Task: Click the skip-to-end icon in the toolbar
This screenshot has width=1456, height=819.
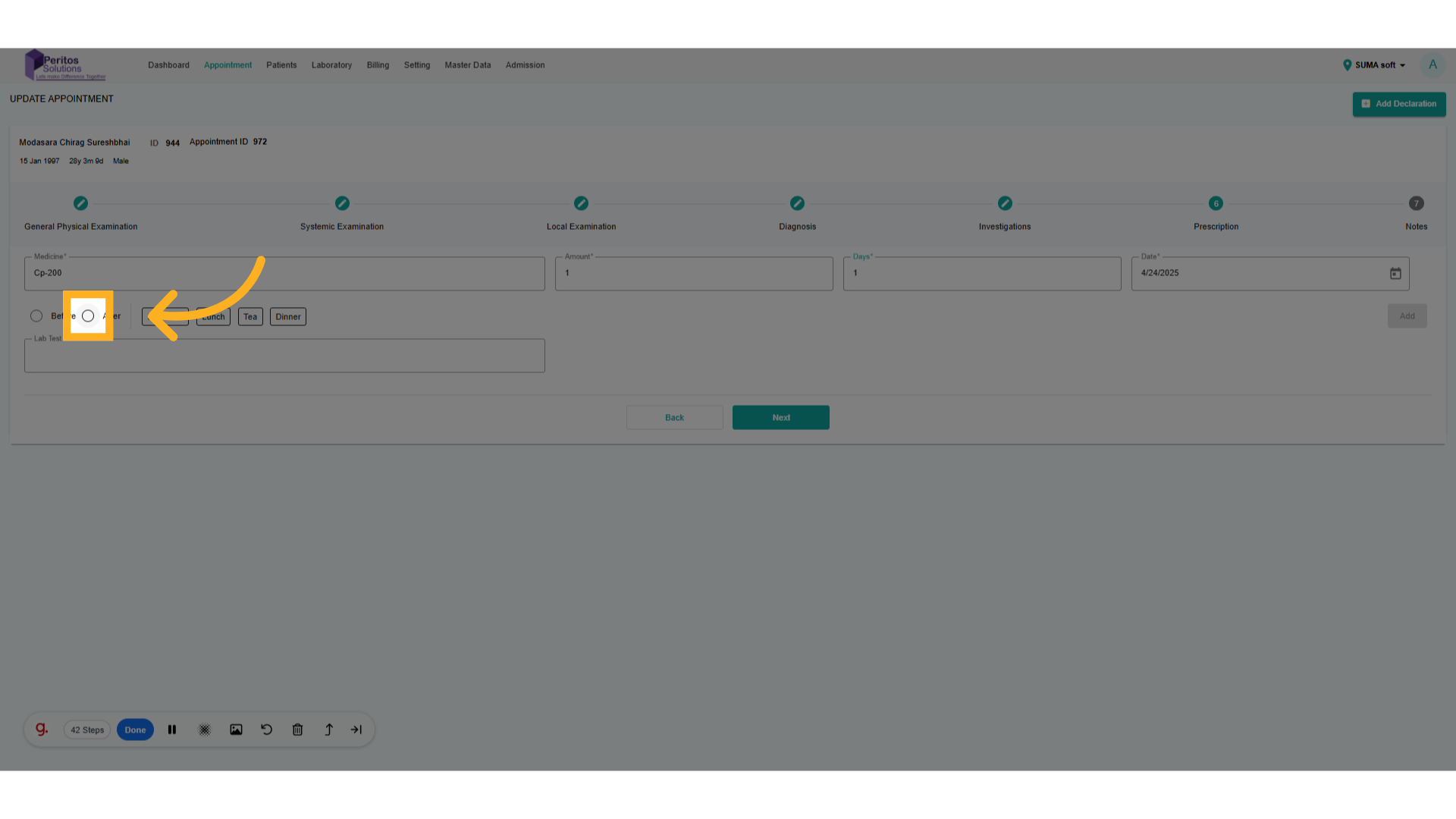Action: click(356, 730)
